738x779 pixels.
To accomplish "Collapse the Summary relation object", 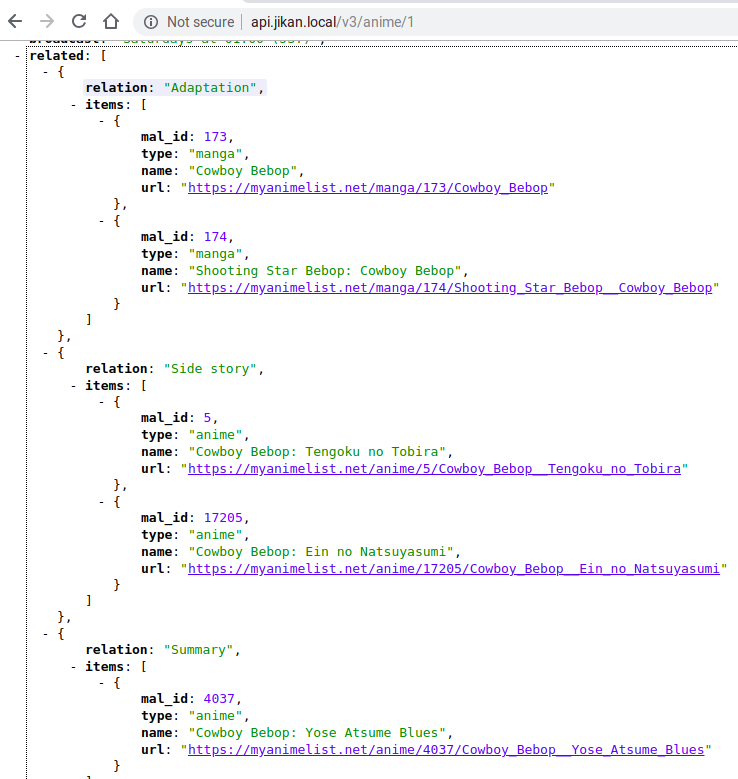I will coord(46,634).
